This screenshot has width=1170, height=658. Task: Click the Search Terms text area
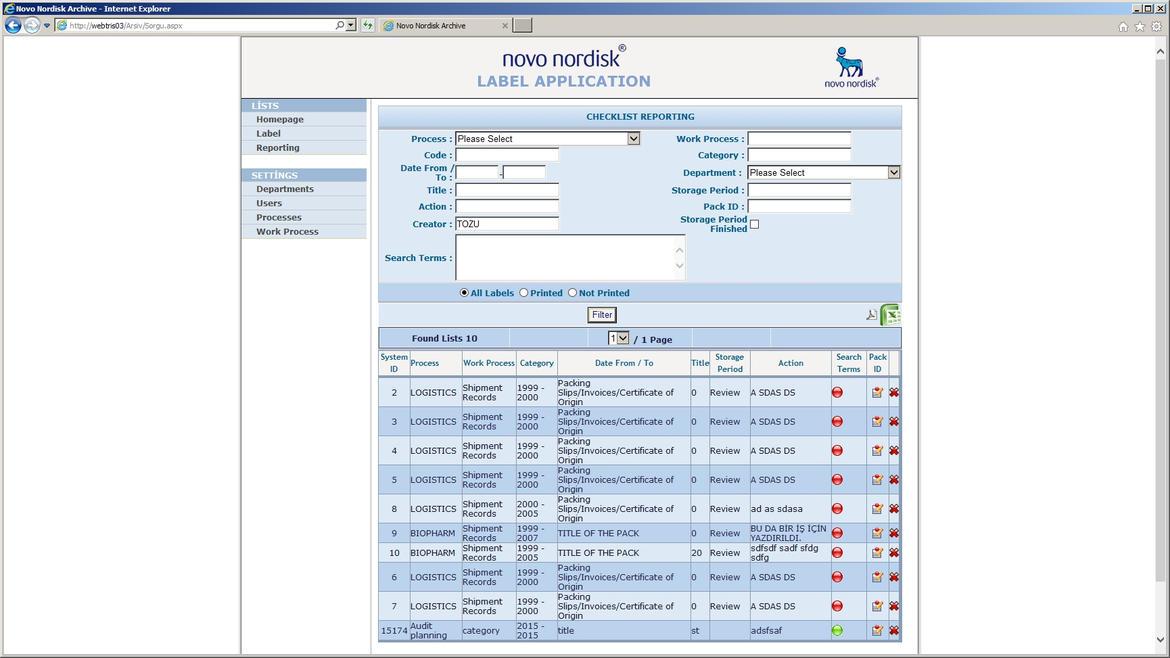point(570,257)
